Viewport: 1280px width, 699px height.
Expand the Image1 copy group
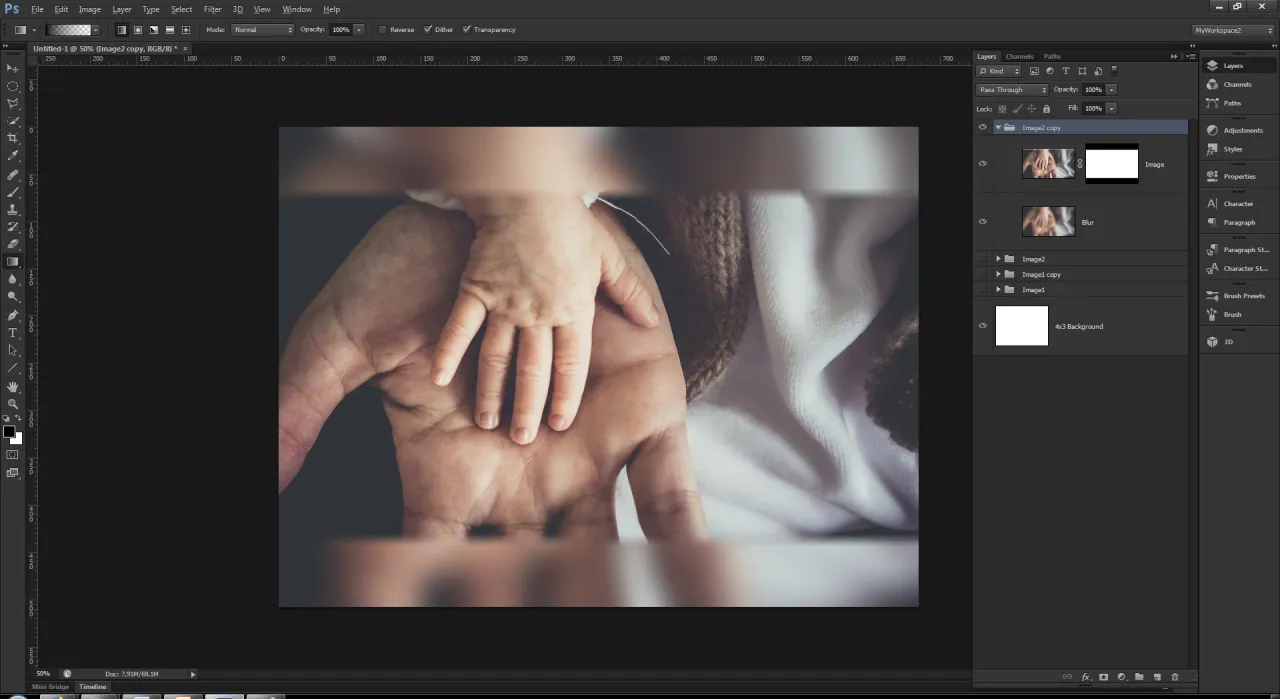[x=997, y=274]
